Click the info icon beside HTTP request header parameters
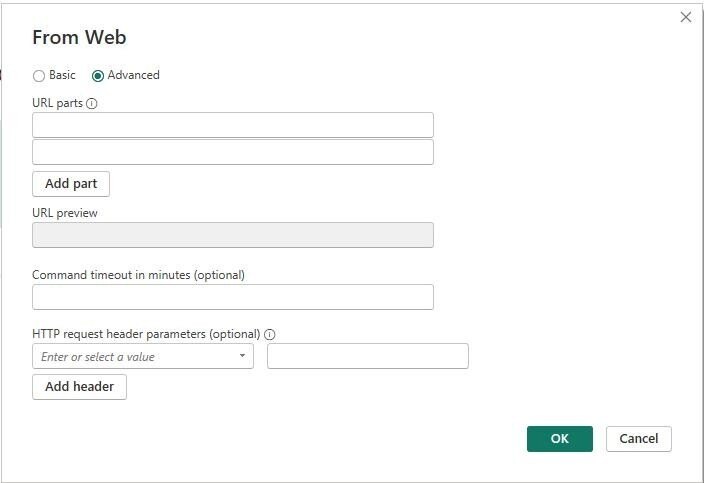The image size is (704, 483). click(269, 334)
